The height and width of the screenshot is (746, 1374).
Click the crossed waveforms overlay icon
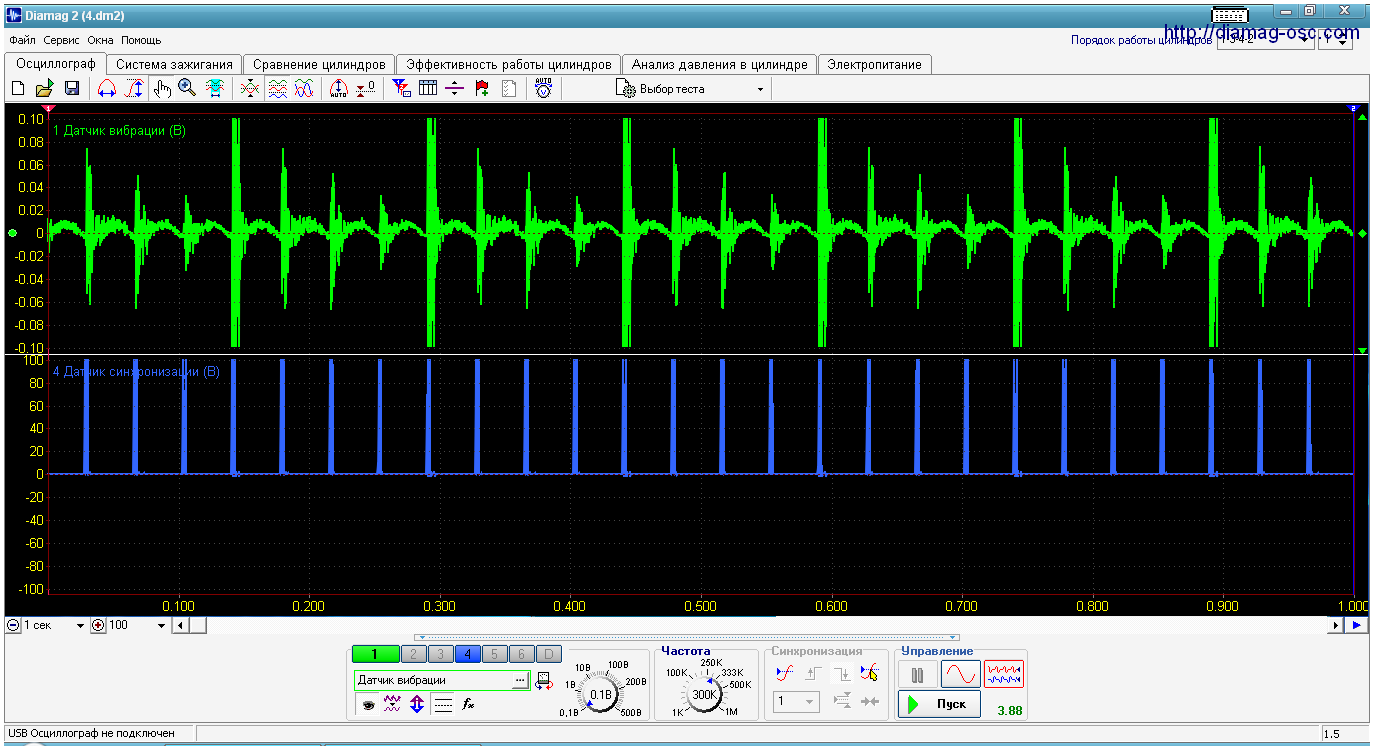tap(250, 89)
